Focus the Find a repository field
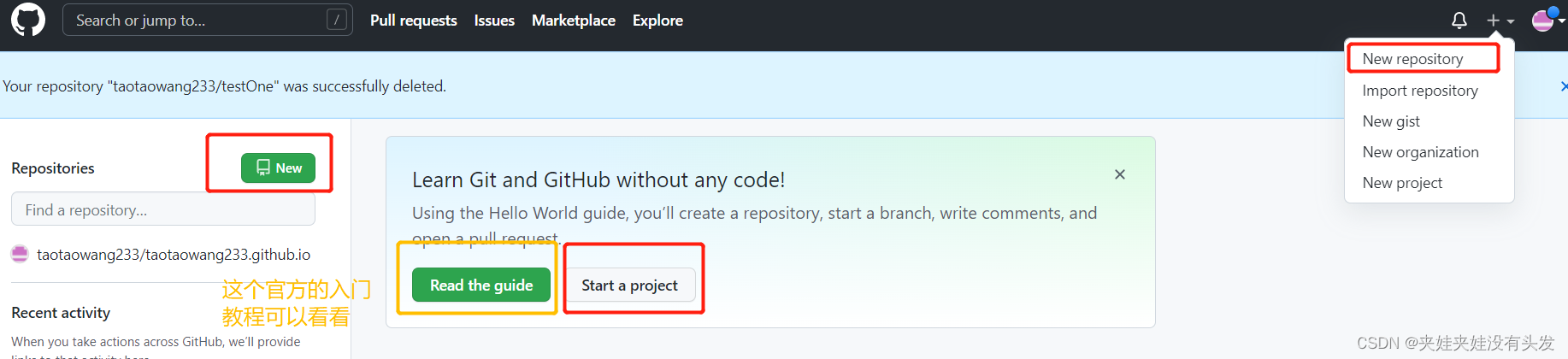1568x359 pixels. click(163, 209)
